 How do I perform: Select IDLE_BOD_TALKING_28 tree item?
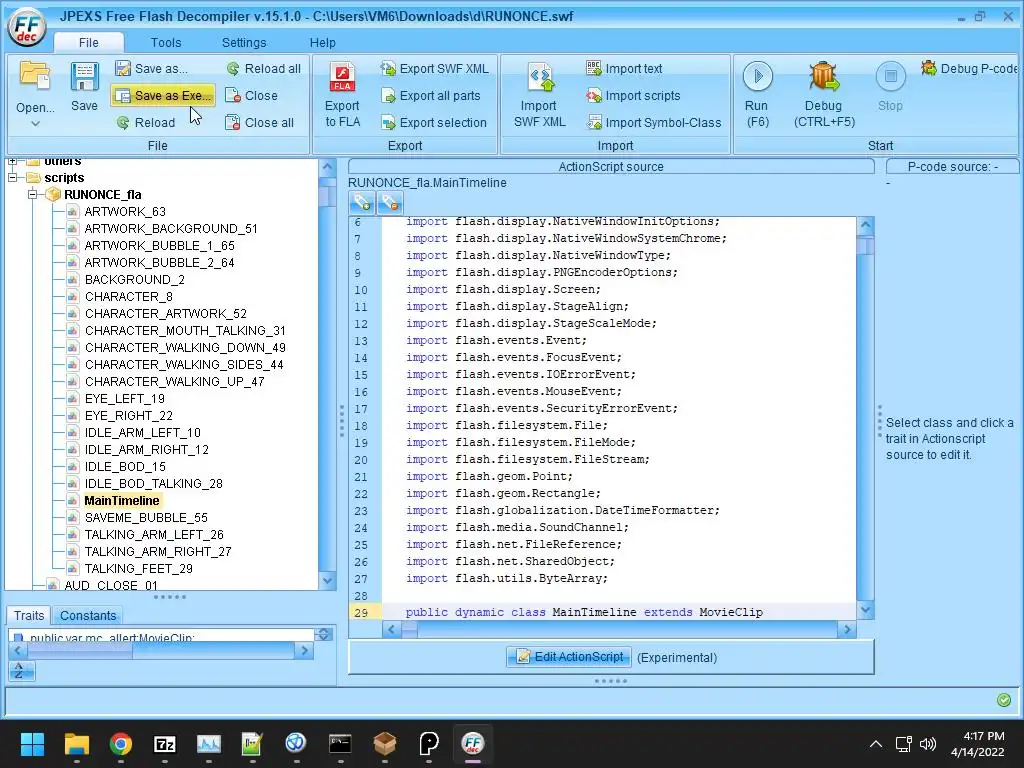pyautogui.click(x=153, y=483)
